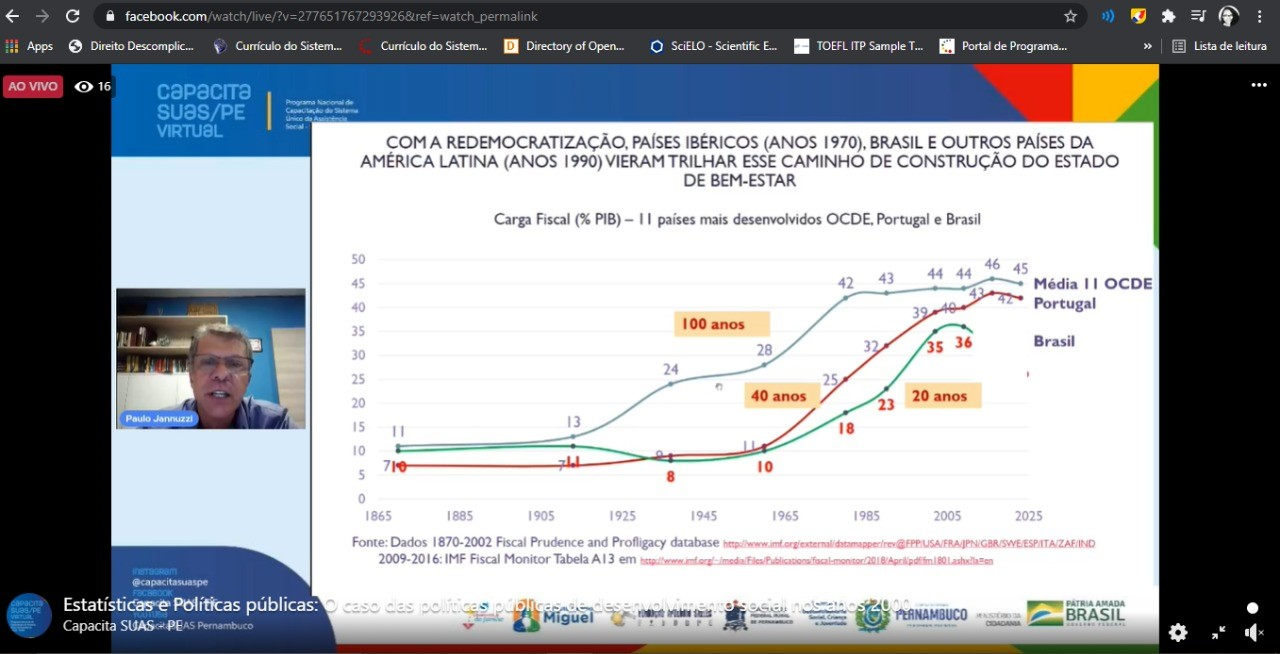Click the browser back arrow
The image size is (1280, 654).
coord(13,16)
